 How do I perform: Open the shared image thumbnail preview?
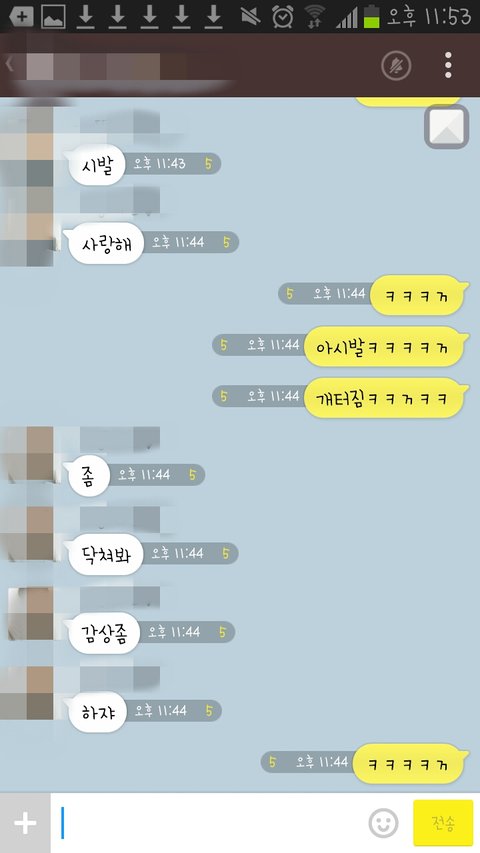click(x=446, y=127)
